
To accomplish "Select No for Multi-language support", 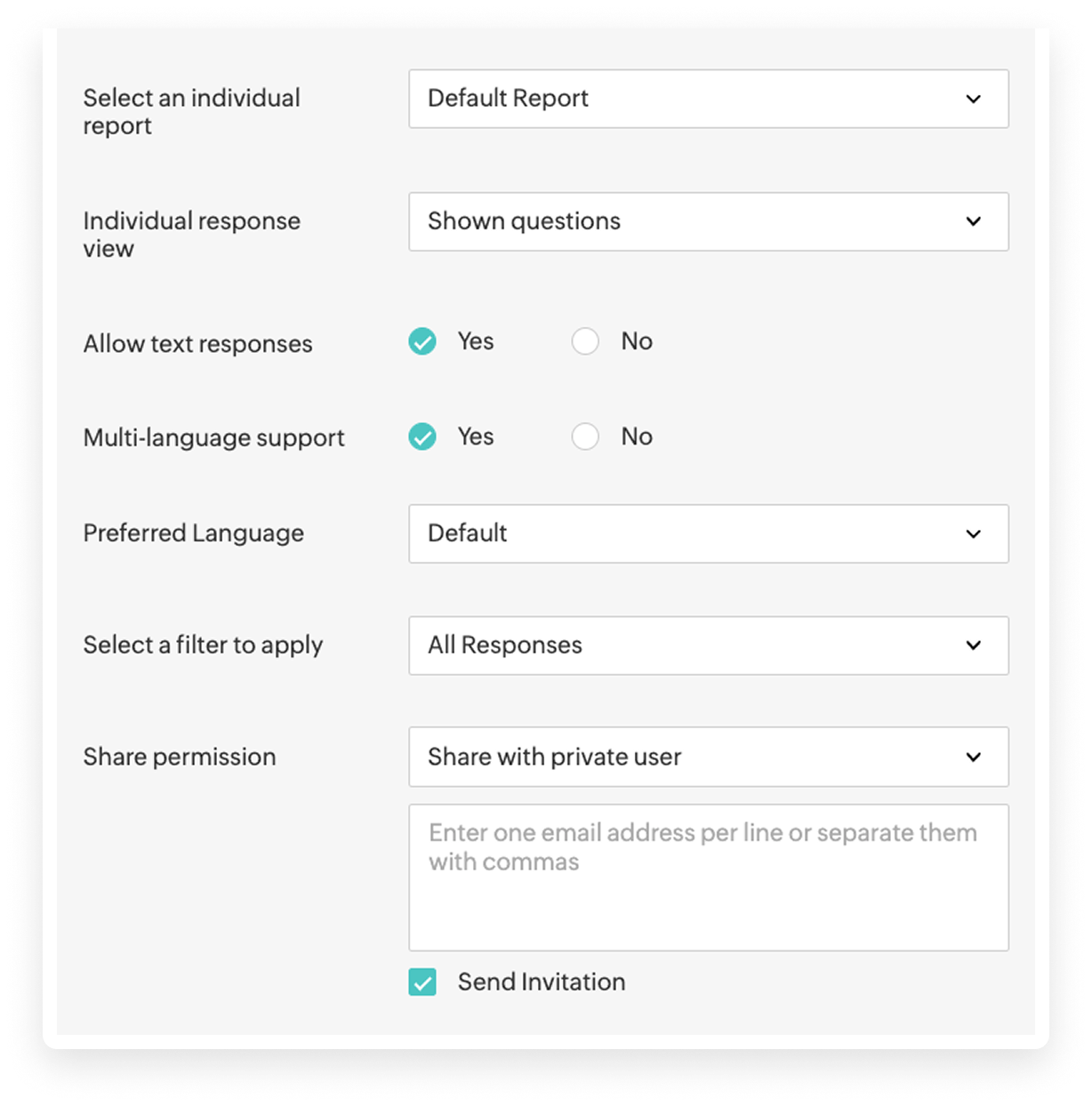I will [x=585, y=437].
